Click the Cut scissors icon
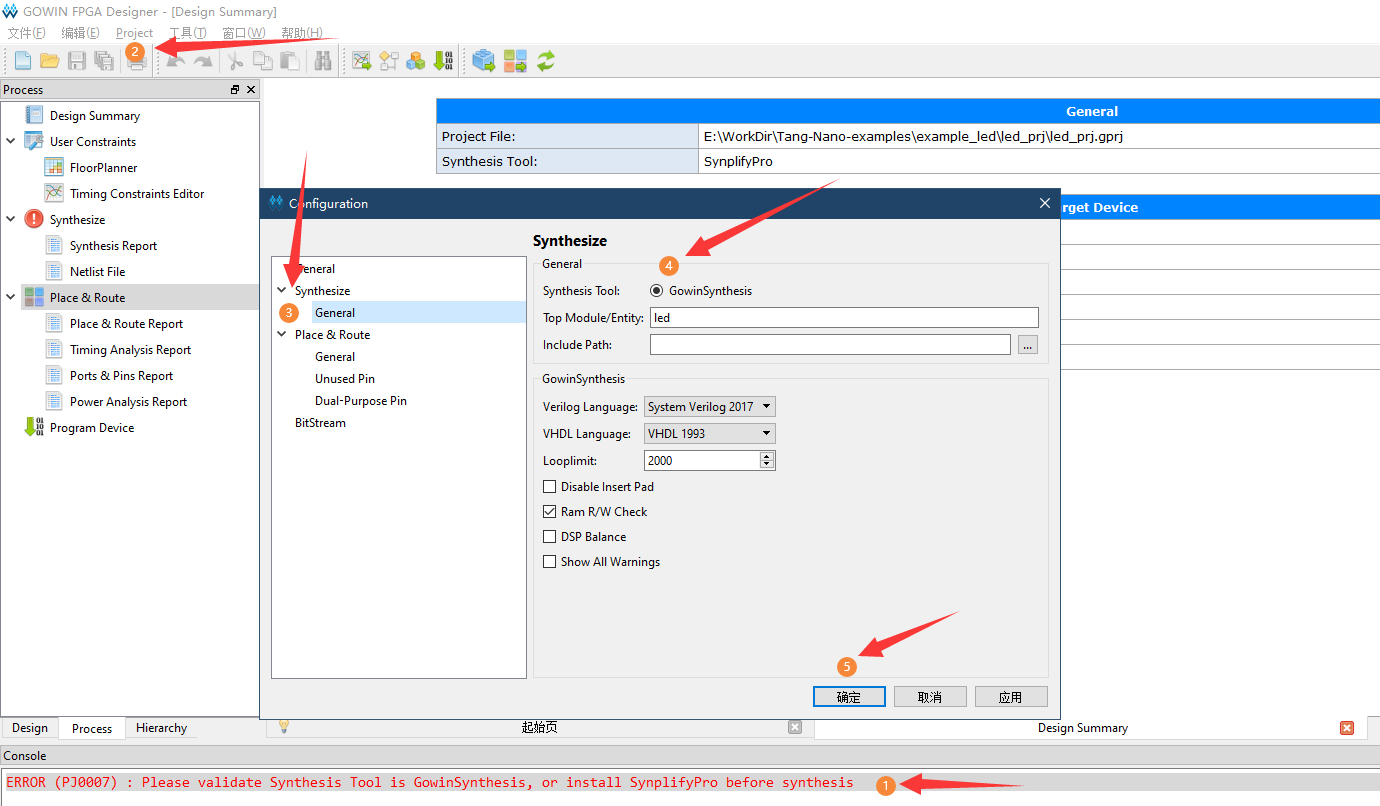Viewport: 1380px width, 806px height. click(x=235, y=61)
